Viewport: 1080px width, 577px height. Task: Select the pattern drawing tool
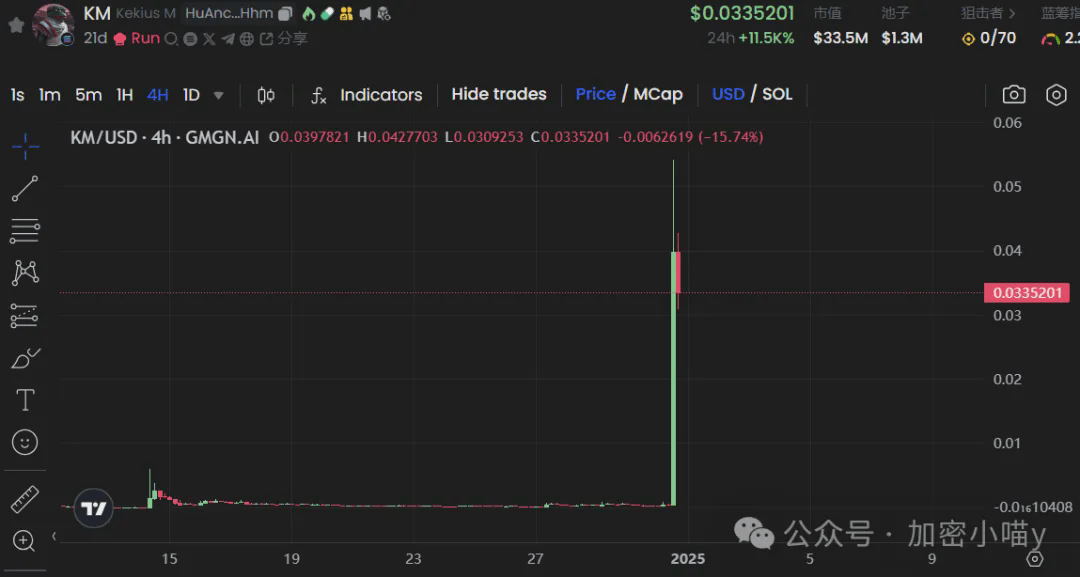coord(25,273)
